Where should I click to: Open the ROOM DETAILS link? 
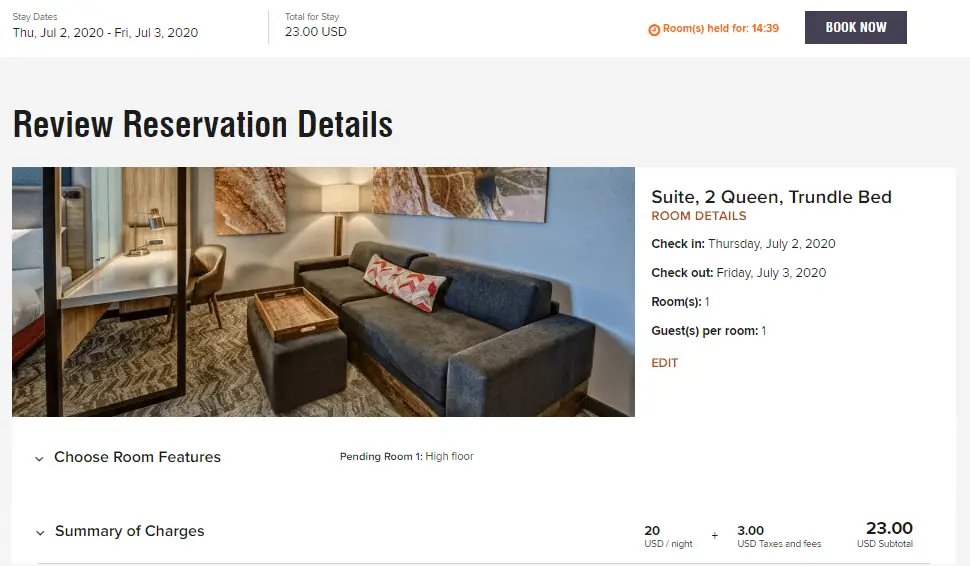[x=698, y=216]
